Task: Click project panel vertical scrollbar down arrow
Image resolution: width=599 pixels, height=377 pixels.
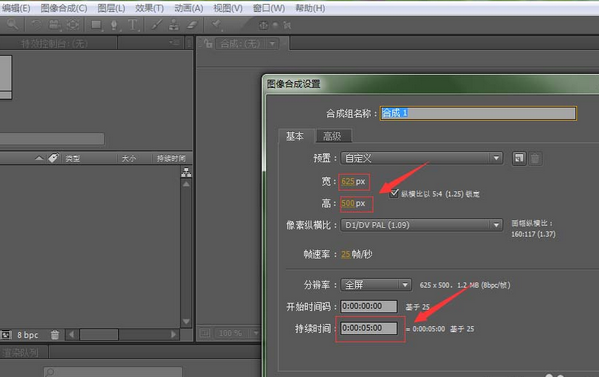Action: click(x=186, y=321)
